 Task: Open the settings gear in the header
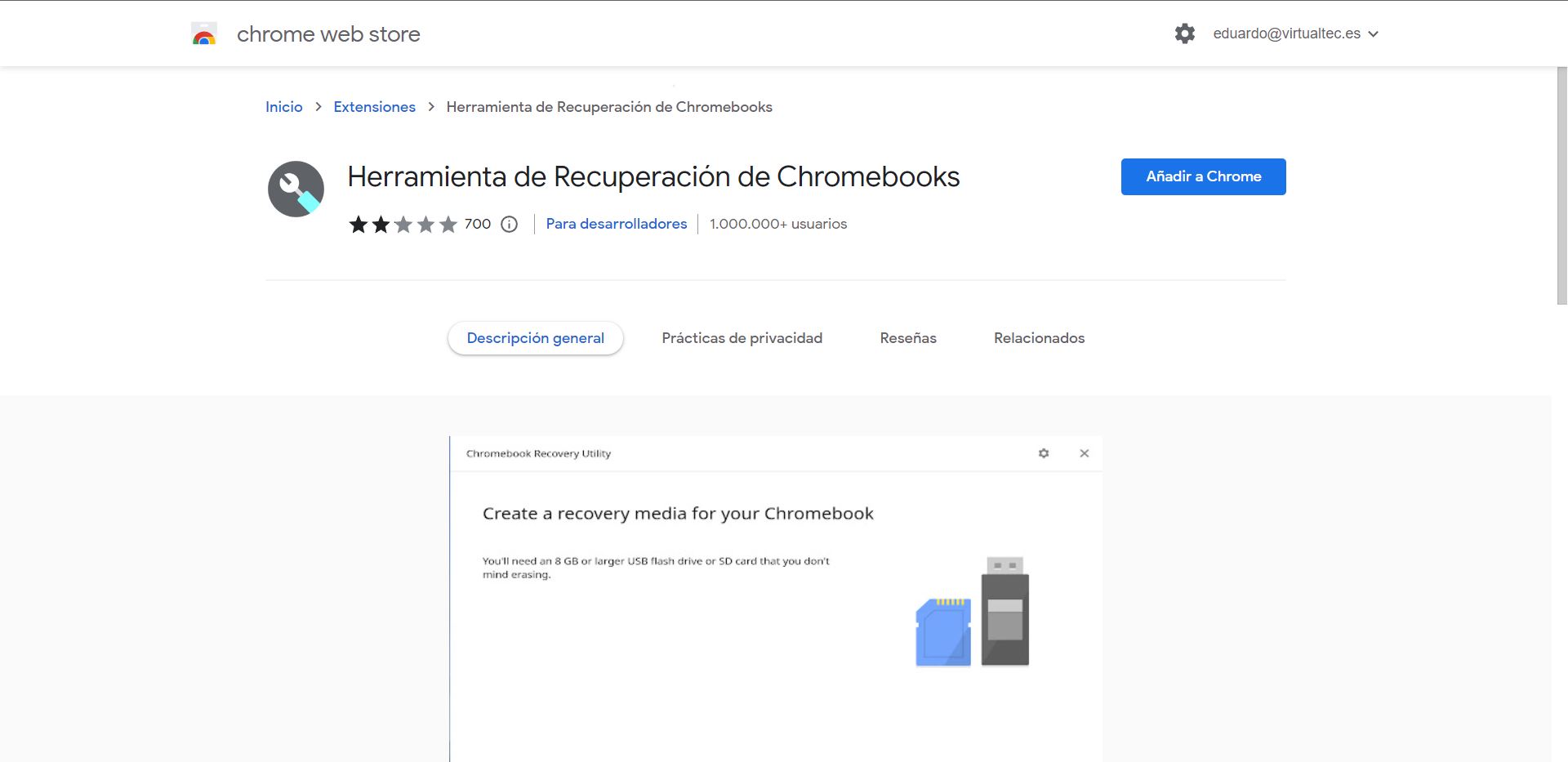[x=1184, y=33]
